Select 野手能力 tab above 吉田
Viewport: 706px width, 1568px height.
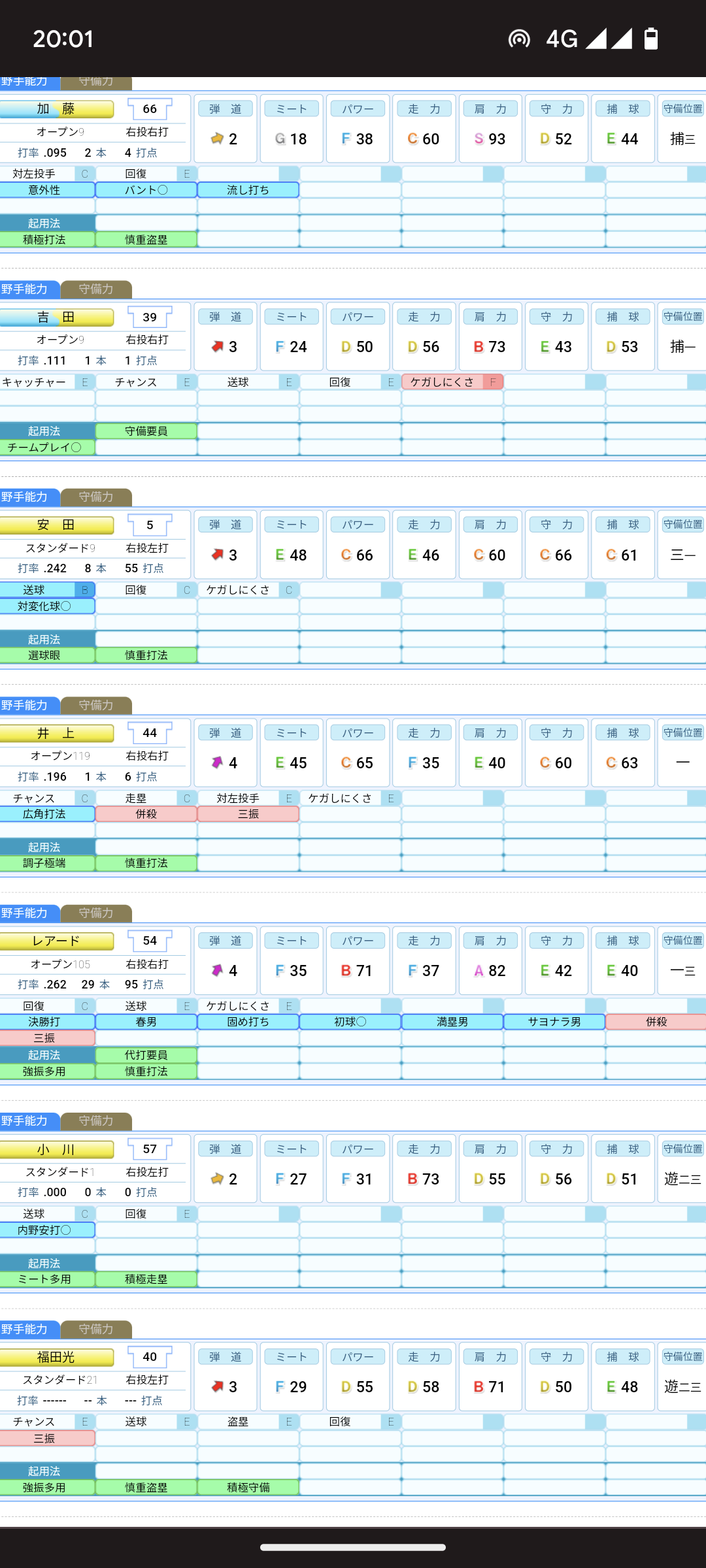29,289
